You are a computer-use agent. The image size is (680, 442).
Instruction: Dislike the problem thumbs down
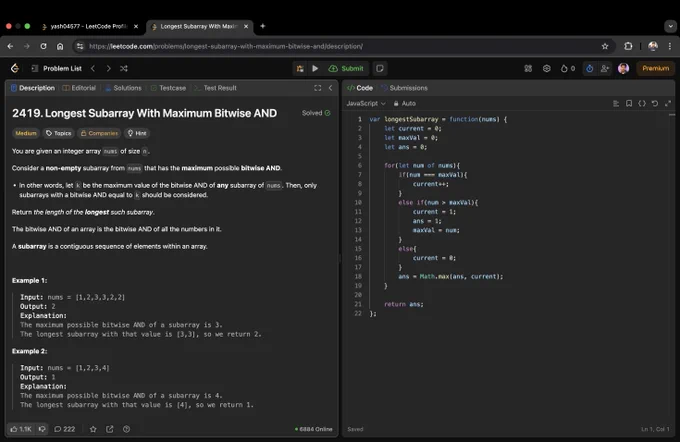click(x=42, y=429)
